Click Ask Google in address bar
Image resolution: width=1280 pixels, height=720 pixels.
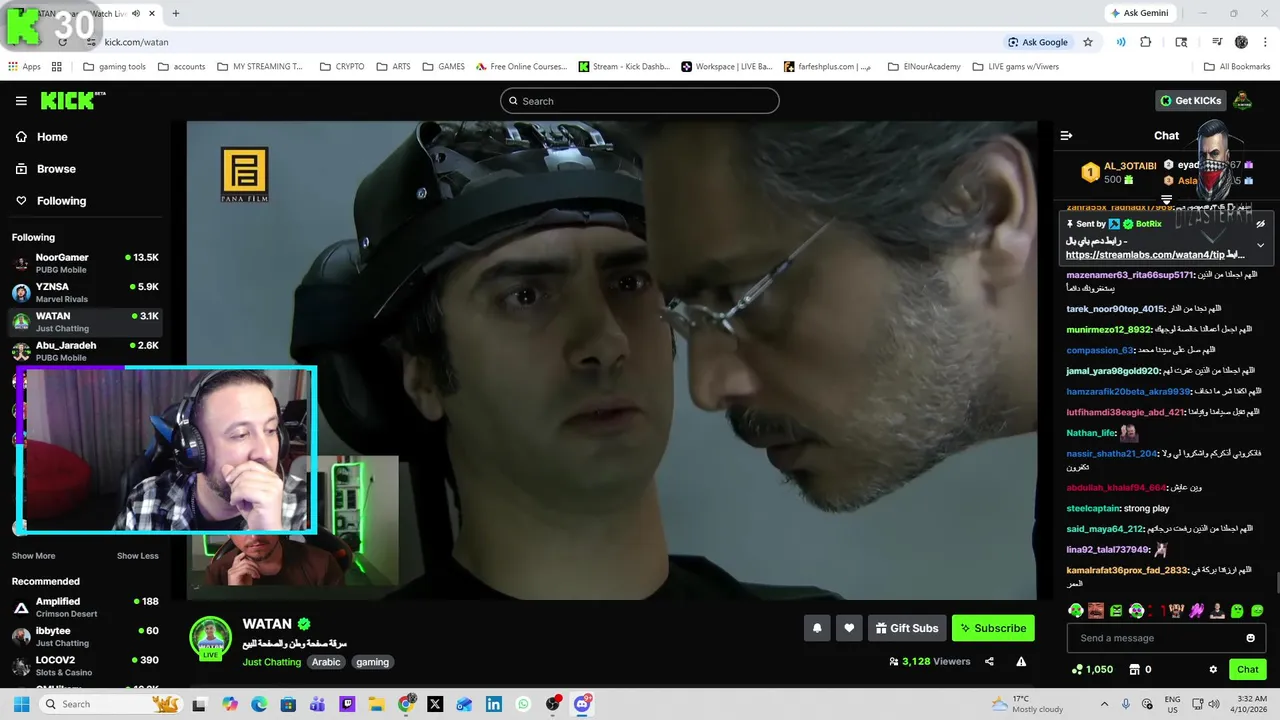coord(1038,42)
